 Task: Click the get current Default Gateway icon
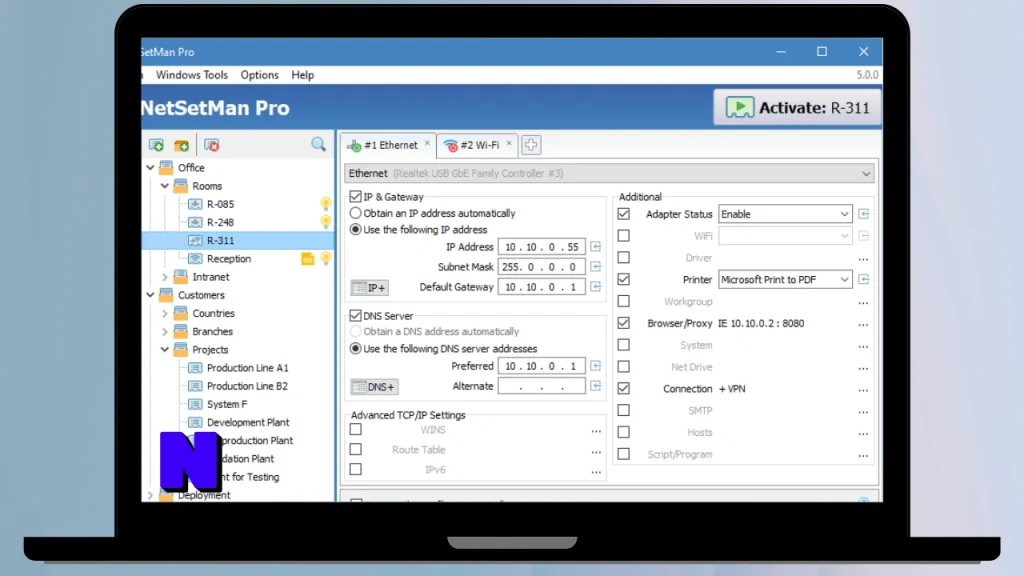click(x=596, y=287)
